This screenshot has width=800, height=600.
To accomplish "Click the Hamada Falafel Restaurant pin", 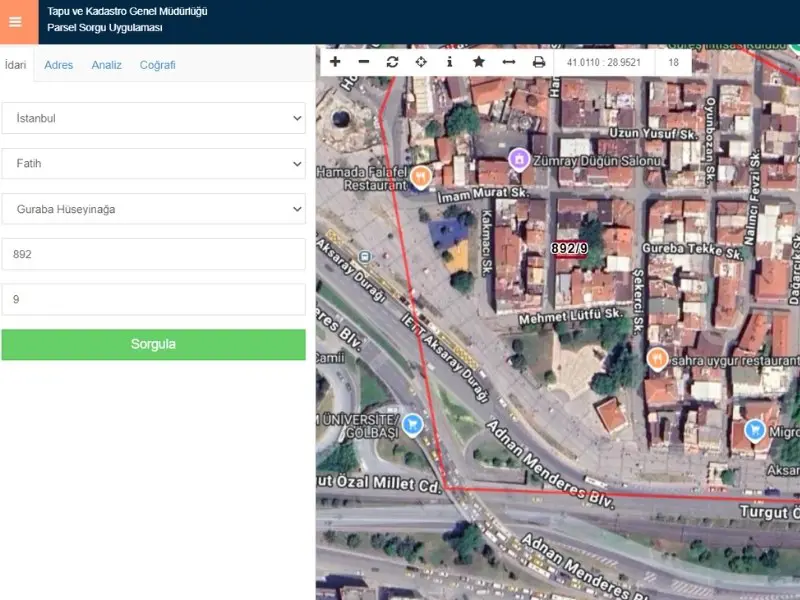I will 420,177.
